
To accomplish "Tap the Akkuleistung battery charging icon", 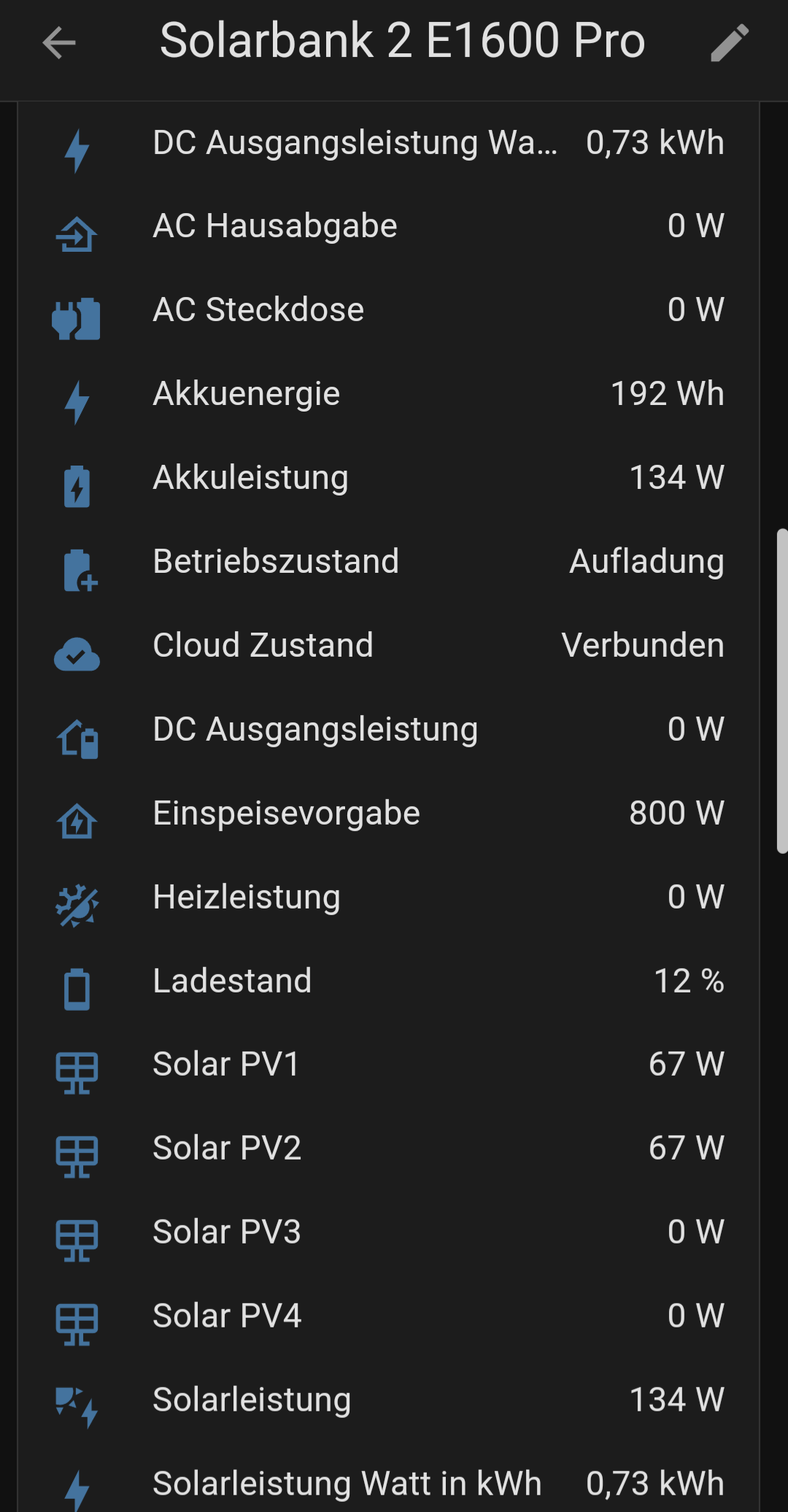I will 77,487.
